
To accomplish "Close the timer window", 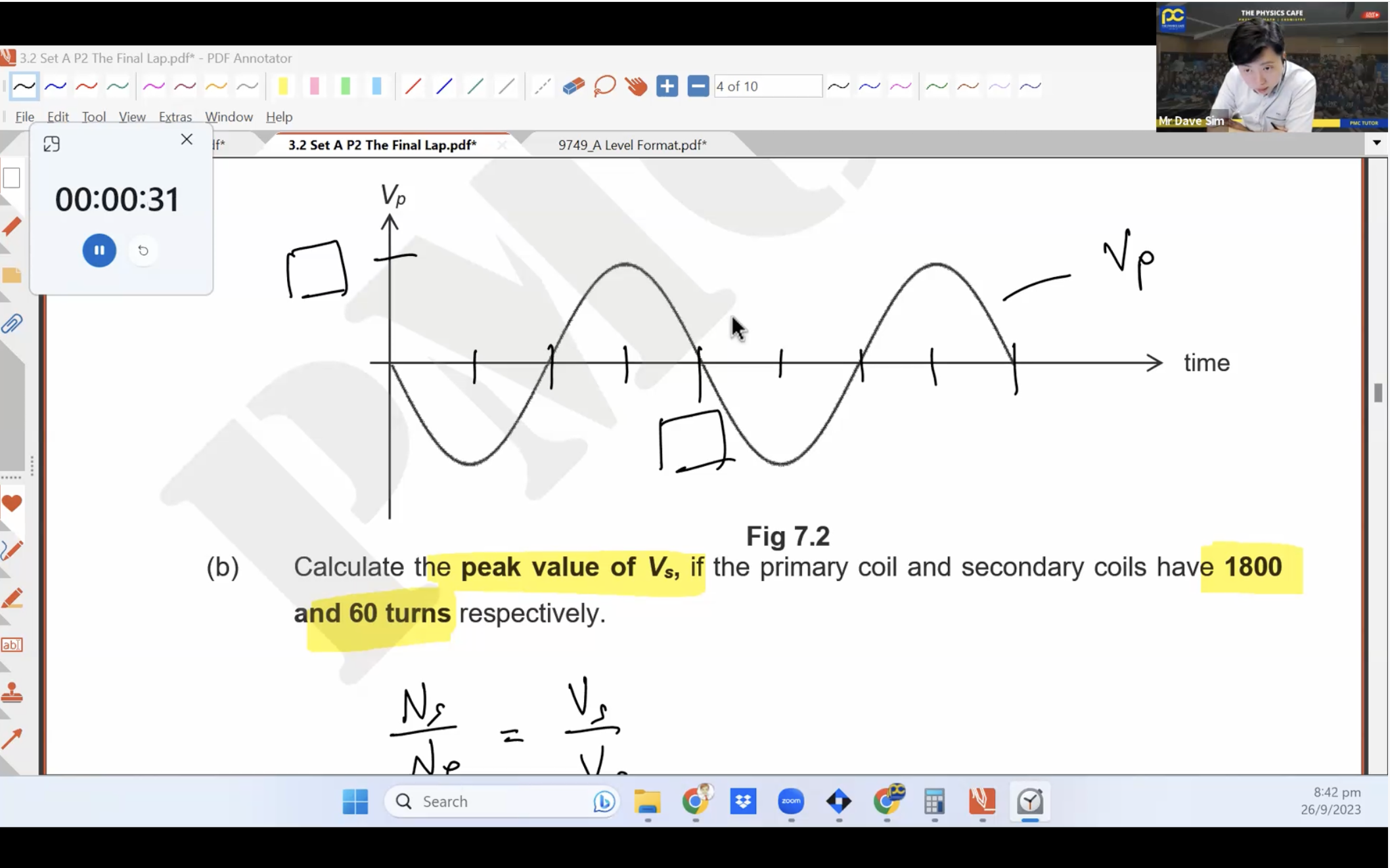I will (187, 139).
